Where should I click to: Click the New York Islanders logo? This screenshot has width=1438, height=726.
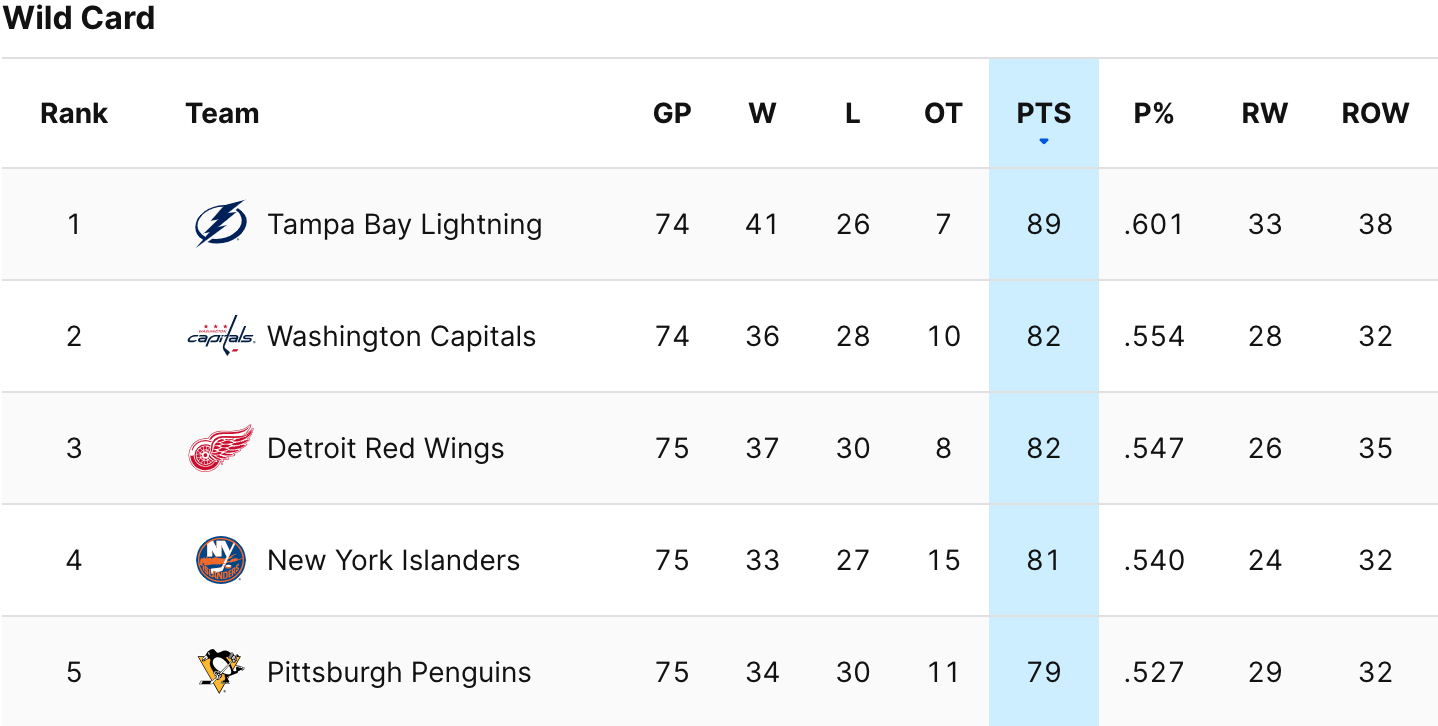click(221, 560)
